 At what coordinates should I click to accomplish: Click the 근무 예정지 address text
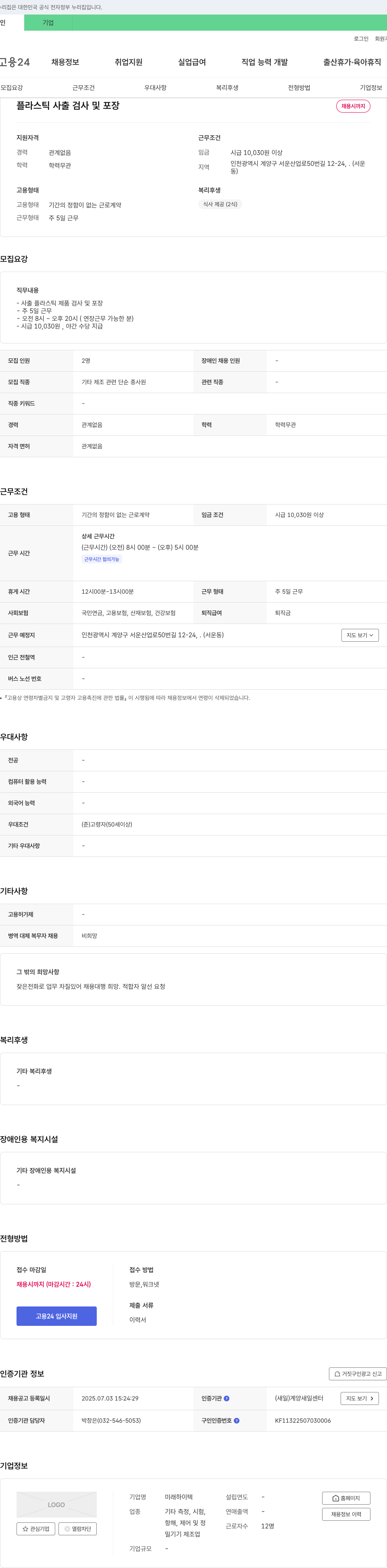(152, 635)
